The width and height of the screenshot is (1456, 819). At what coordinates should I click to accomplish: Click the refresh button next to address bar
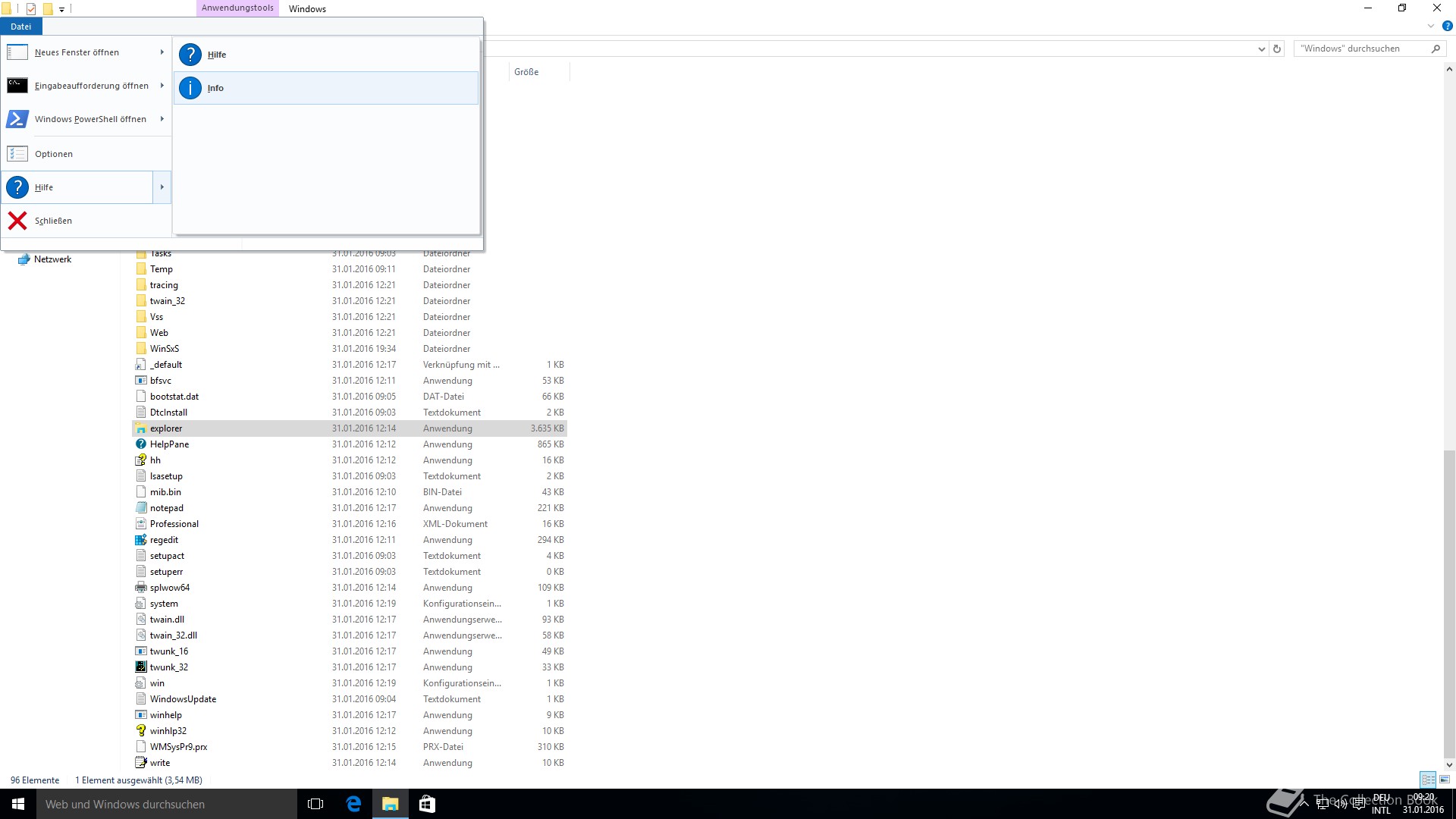(1277, 49)
